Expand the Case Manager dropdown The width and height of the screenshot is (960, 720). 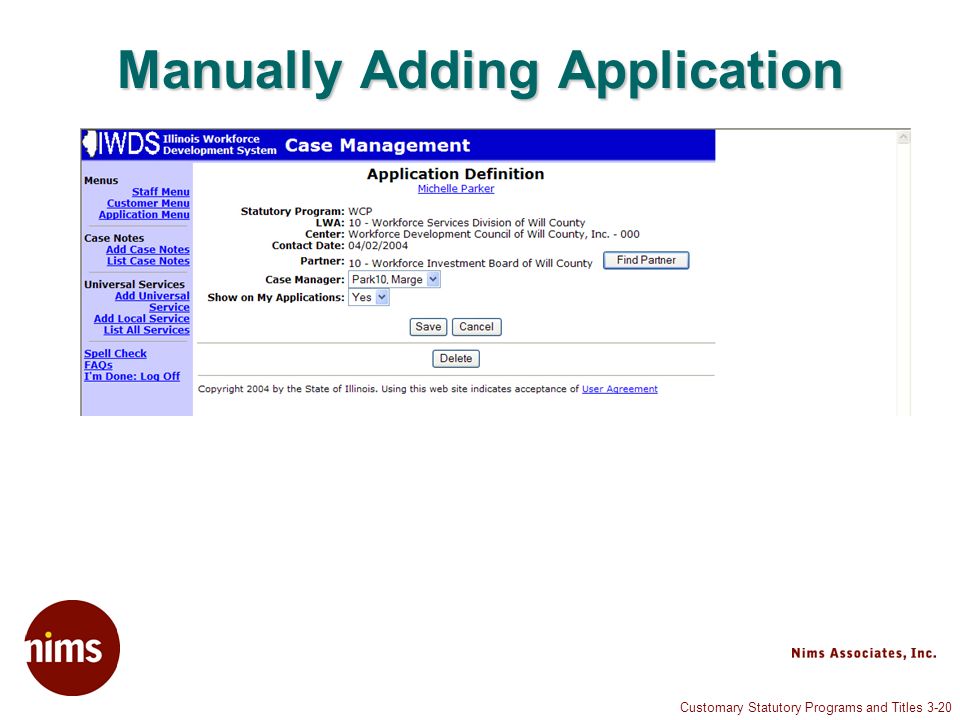coord(394,280)
